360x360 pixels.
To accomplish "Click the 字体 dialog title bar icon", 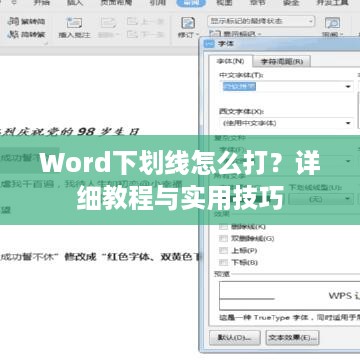I will (209, 44).
